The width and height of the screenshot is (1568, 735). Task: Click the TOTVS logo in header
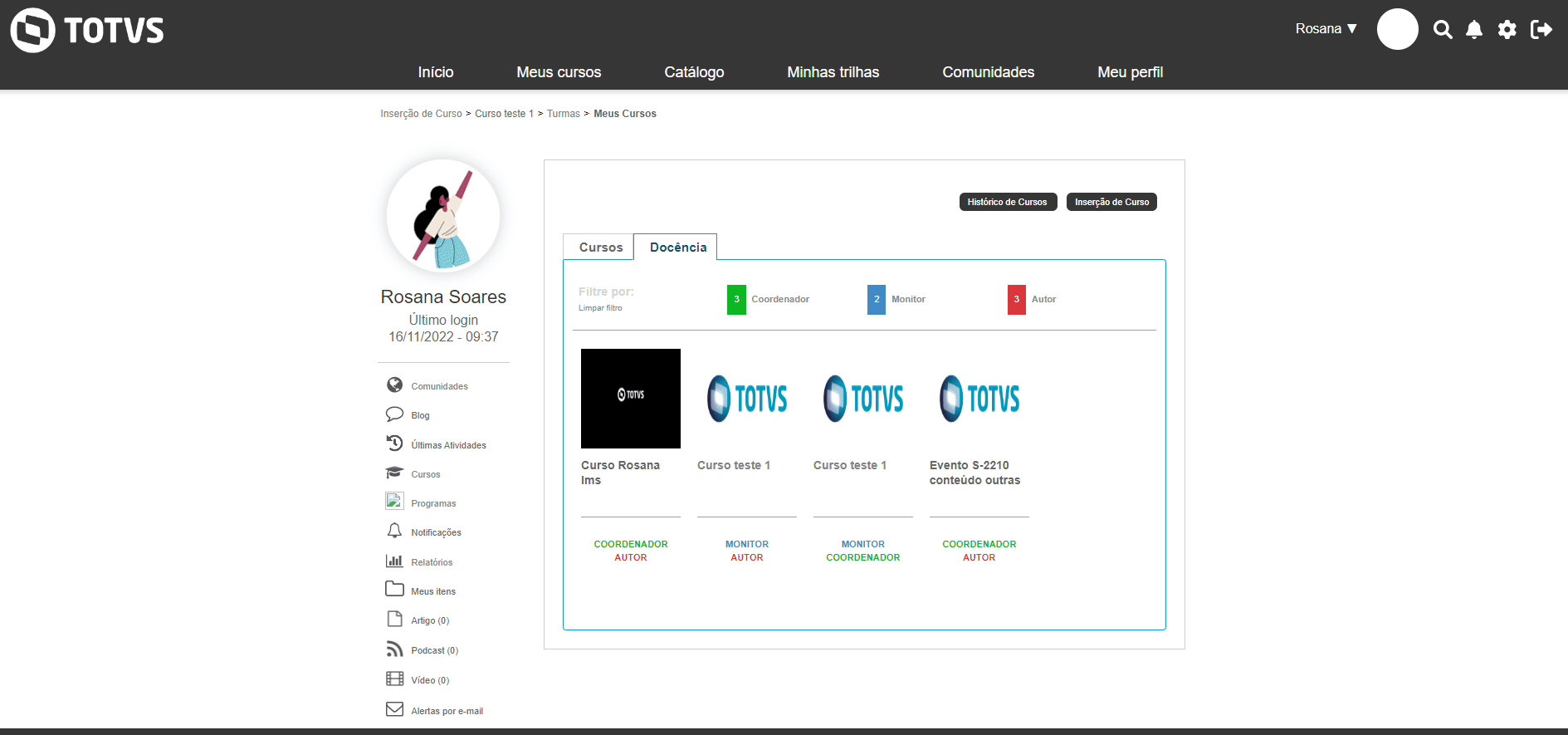coord(87,31)
